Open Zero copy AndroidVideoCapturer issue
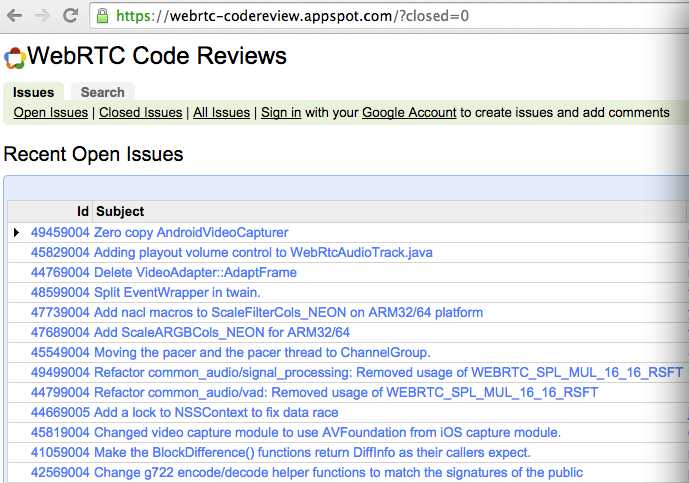The image size is (689, 483). pos(191,232)
